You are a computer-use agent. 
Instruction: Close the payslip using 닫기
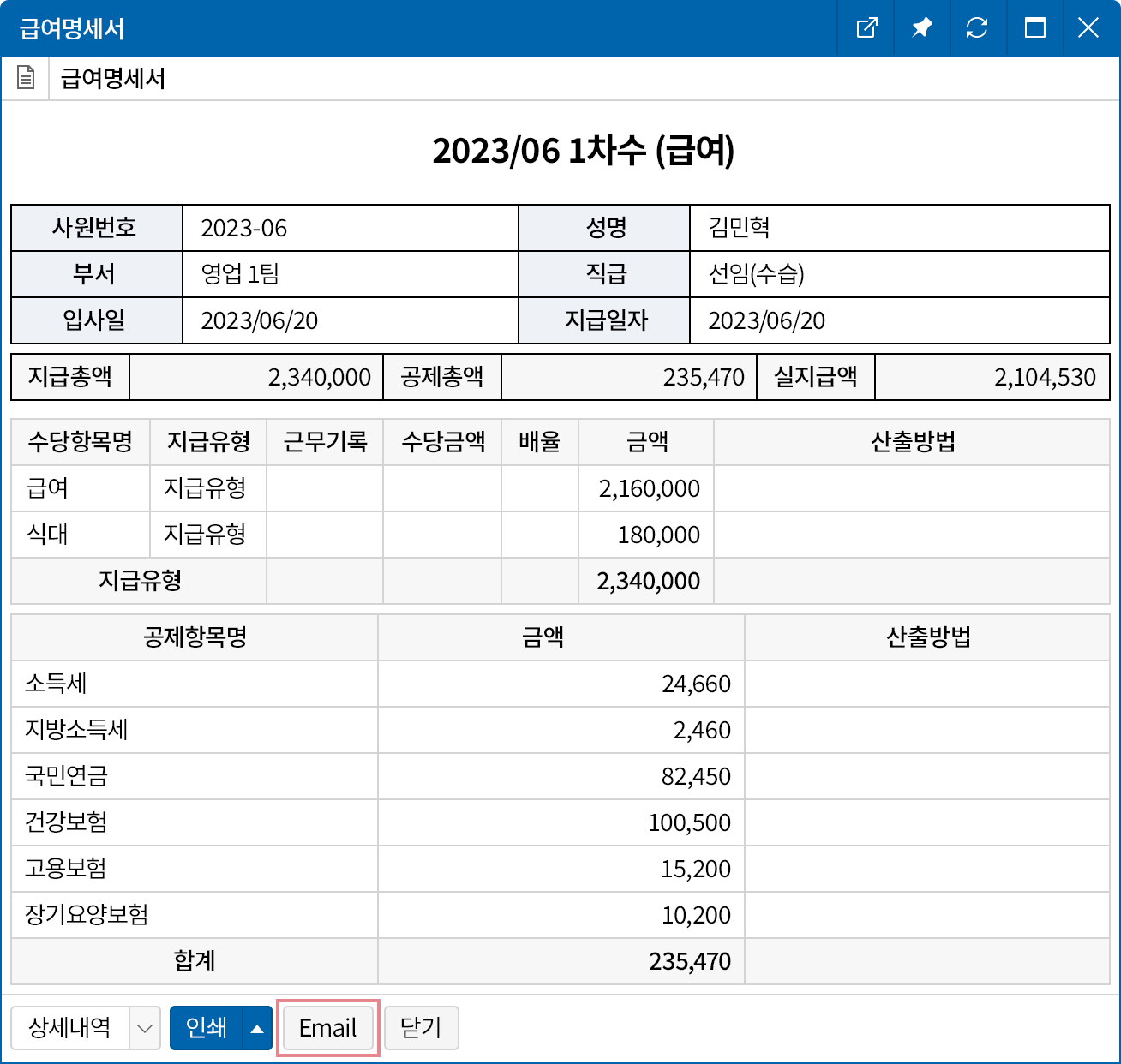(x=422, y=1028)
